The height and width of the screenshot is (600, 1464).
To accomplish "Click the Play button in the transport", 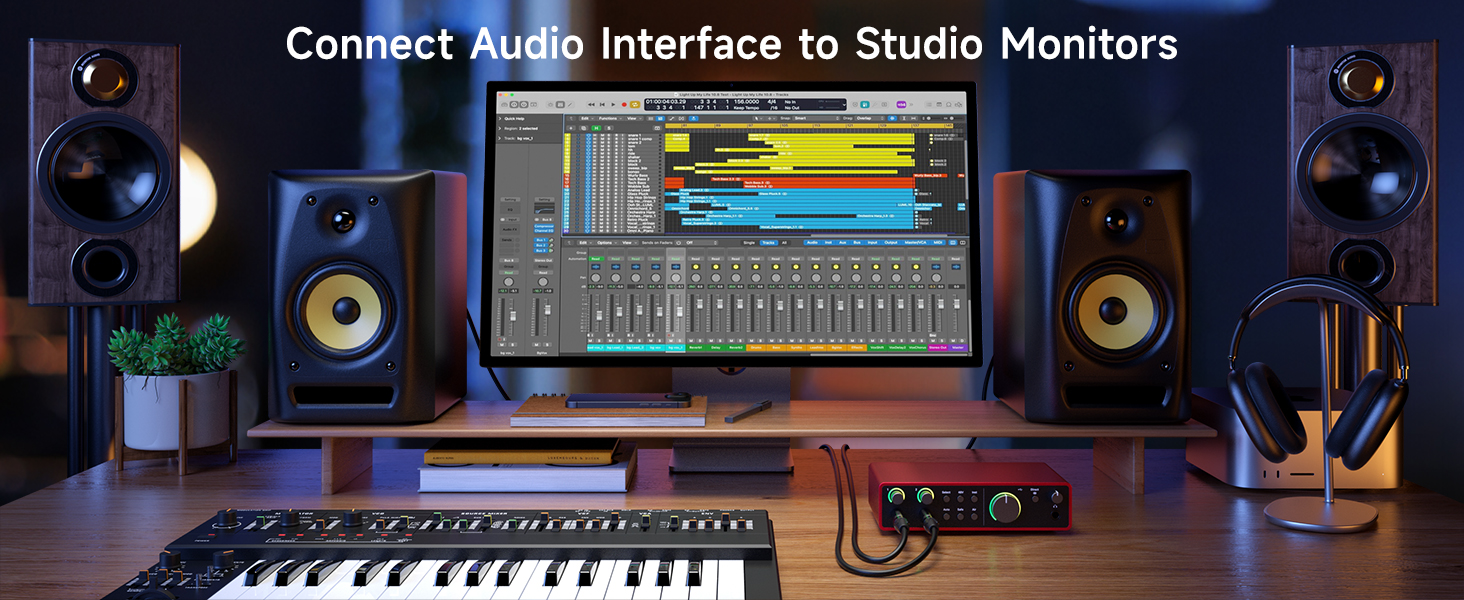I will tap(614, 104).
